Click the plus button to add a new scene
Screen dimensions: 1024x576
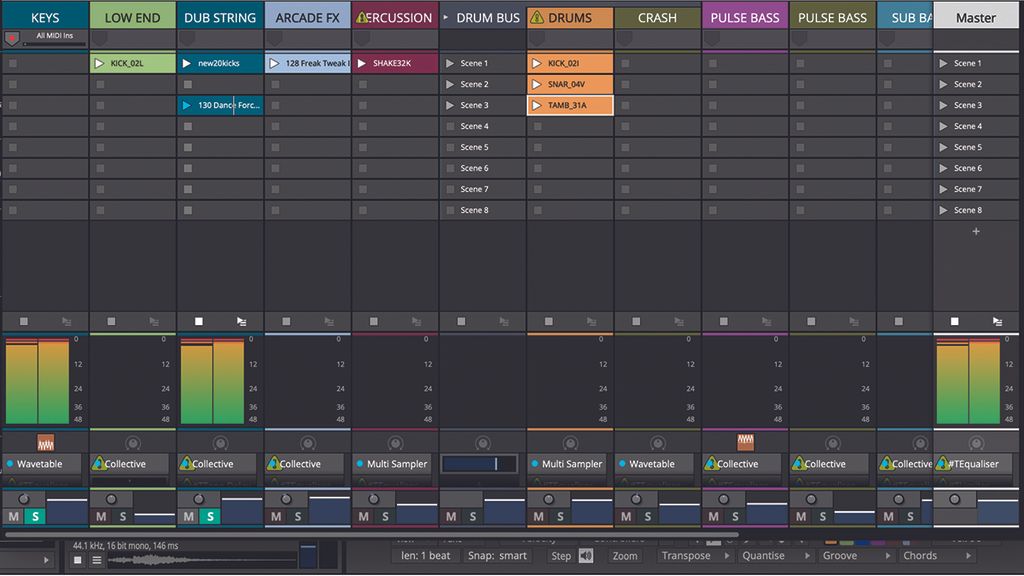coord(975,231)
